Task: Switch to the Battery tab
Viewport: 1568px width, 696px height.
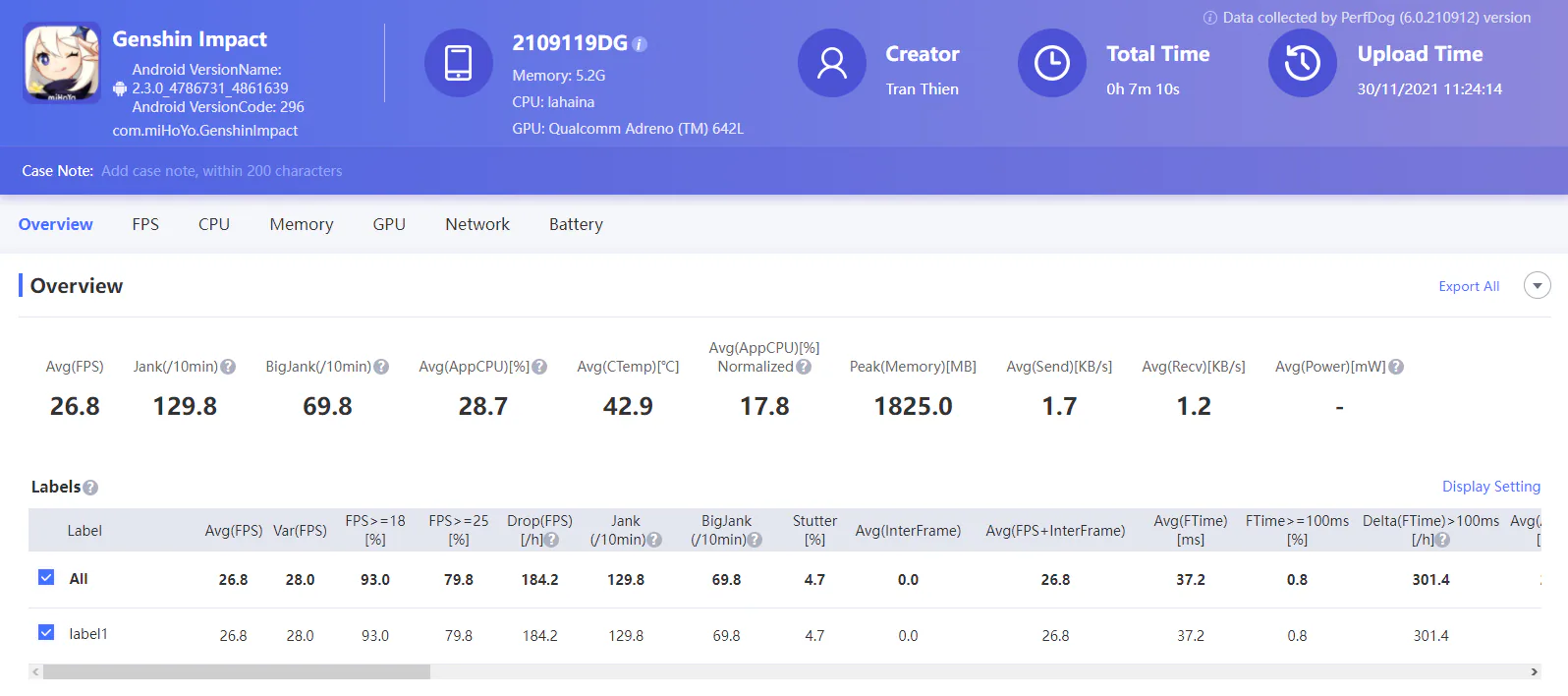Action: pos(576,224)
